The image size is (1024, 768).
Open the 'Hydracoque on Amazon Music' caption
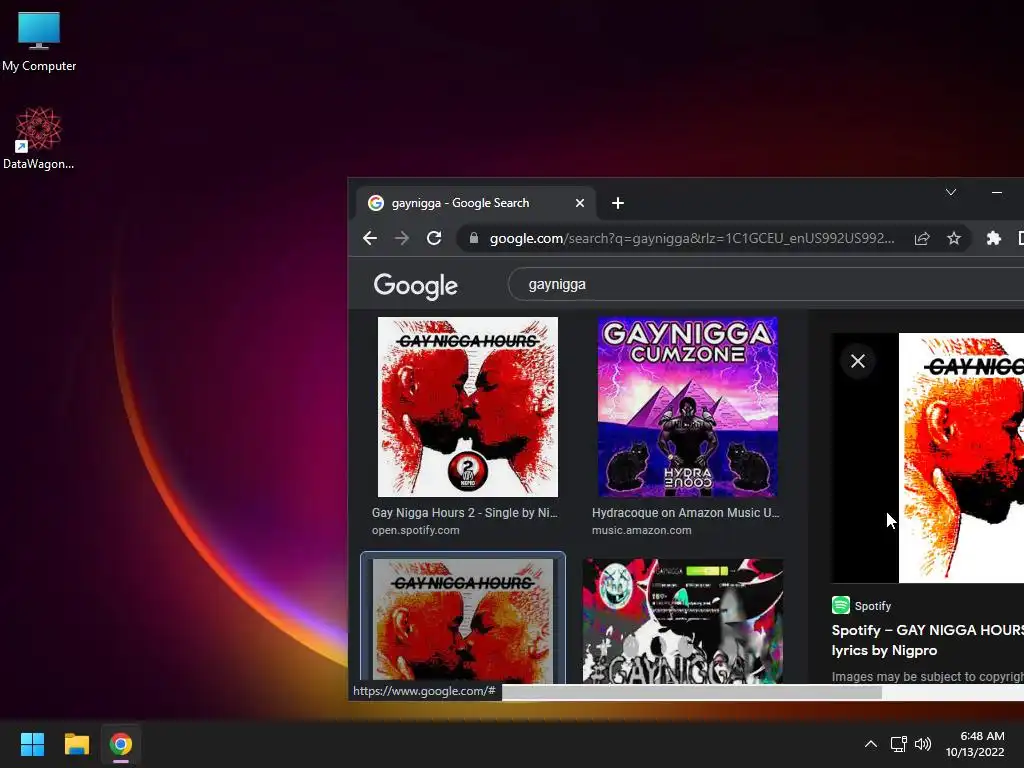click(x=686, y=513)
